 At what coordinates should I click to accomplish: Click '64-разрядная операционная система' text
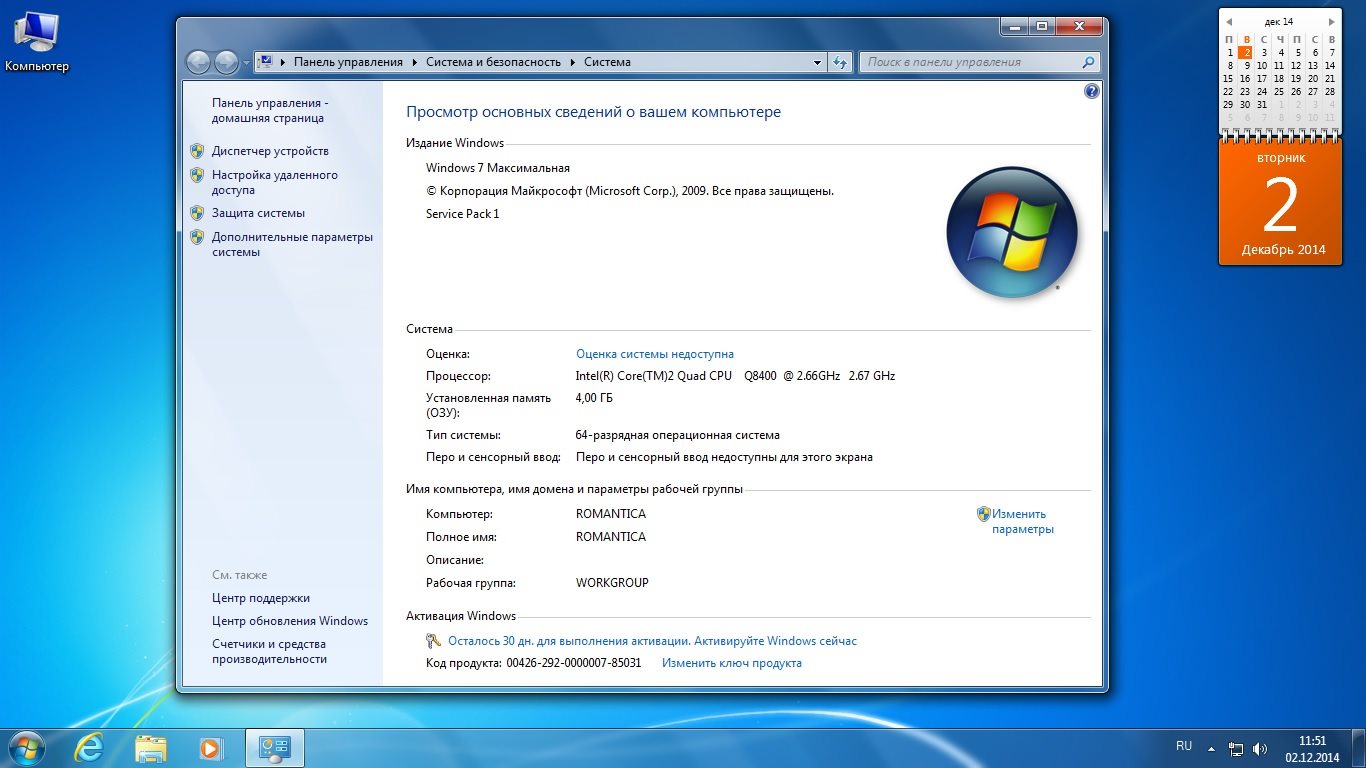coord(678,435)
